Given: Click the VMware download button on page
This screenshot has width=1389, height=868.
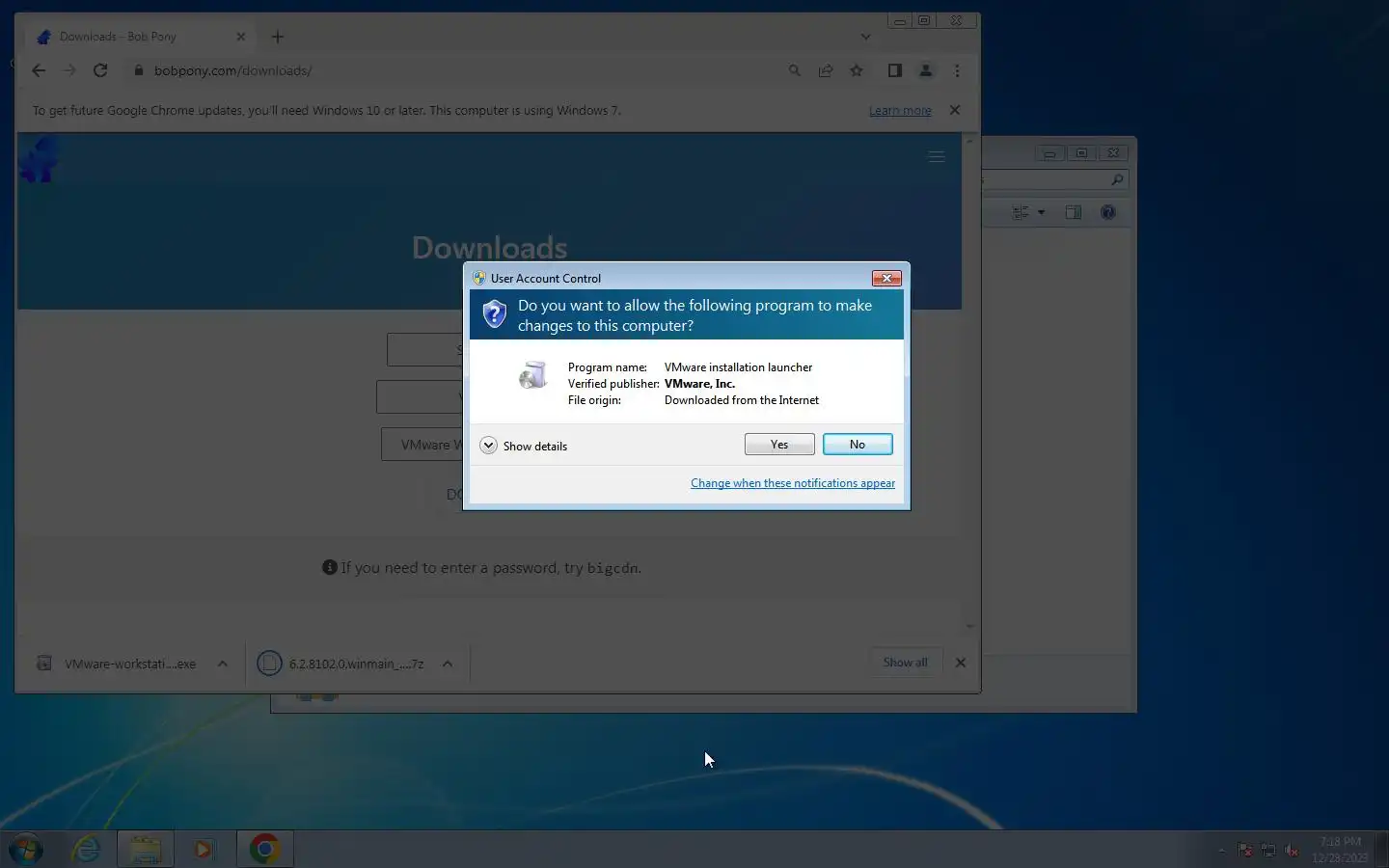Looking at the screenshot, I should (422, 445).
